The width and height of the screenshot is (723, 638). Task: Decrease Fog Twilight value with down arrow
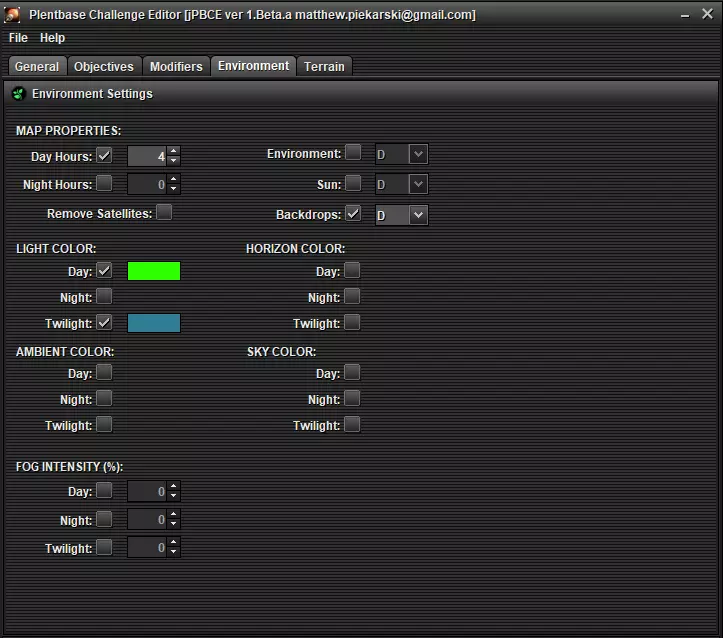pos(173,552)
